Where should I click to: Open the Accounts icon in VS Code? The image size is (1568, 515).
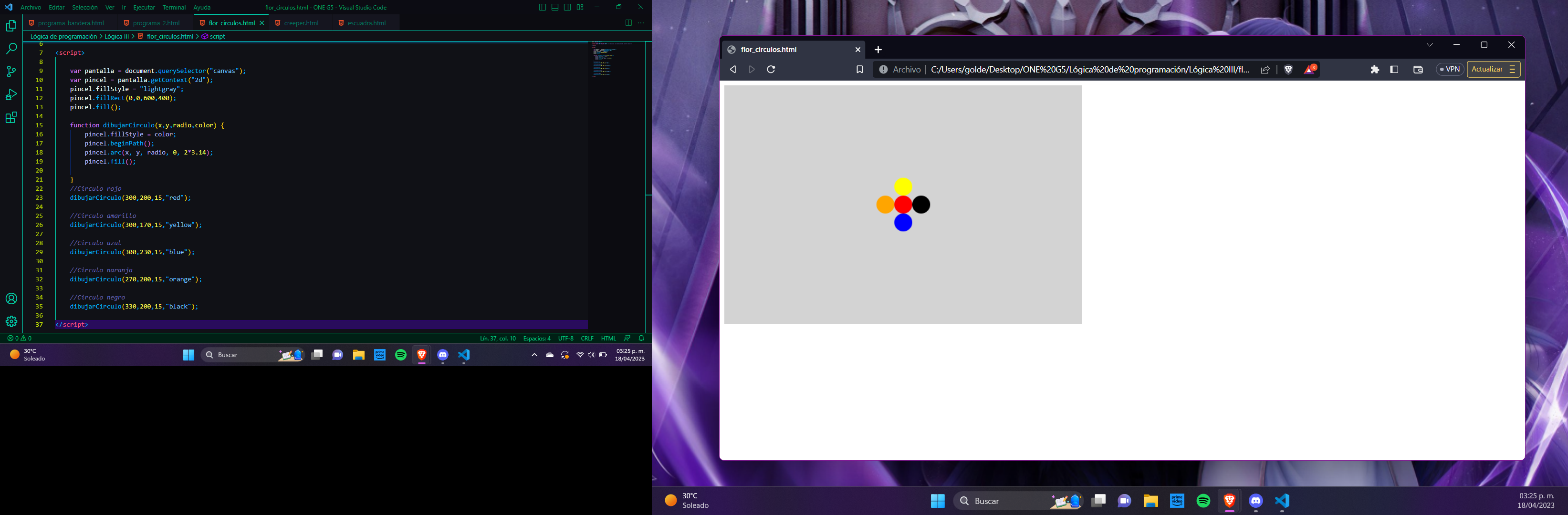click(x=11, y=299)
